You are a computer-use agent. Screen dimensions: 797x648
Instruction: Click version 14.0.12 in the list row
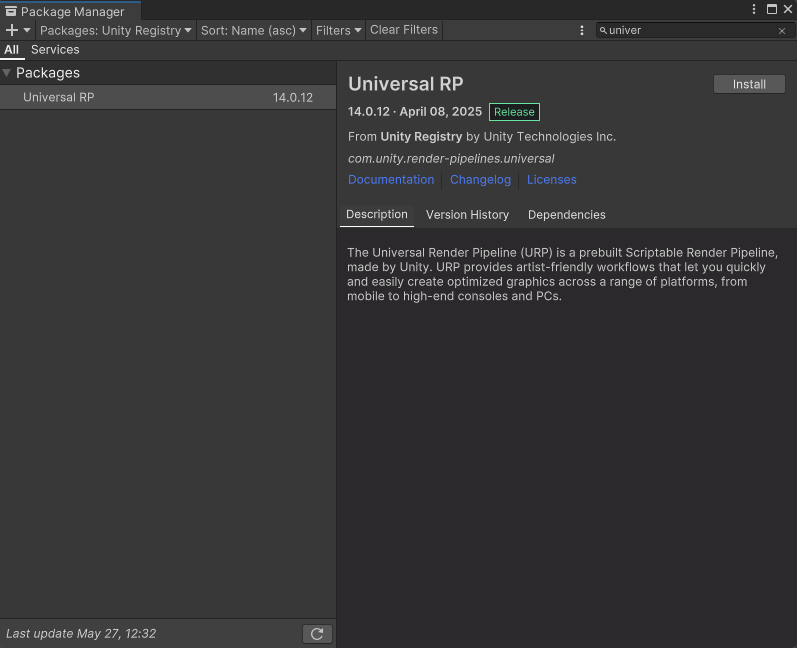(x=293, y=98)
